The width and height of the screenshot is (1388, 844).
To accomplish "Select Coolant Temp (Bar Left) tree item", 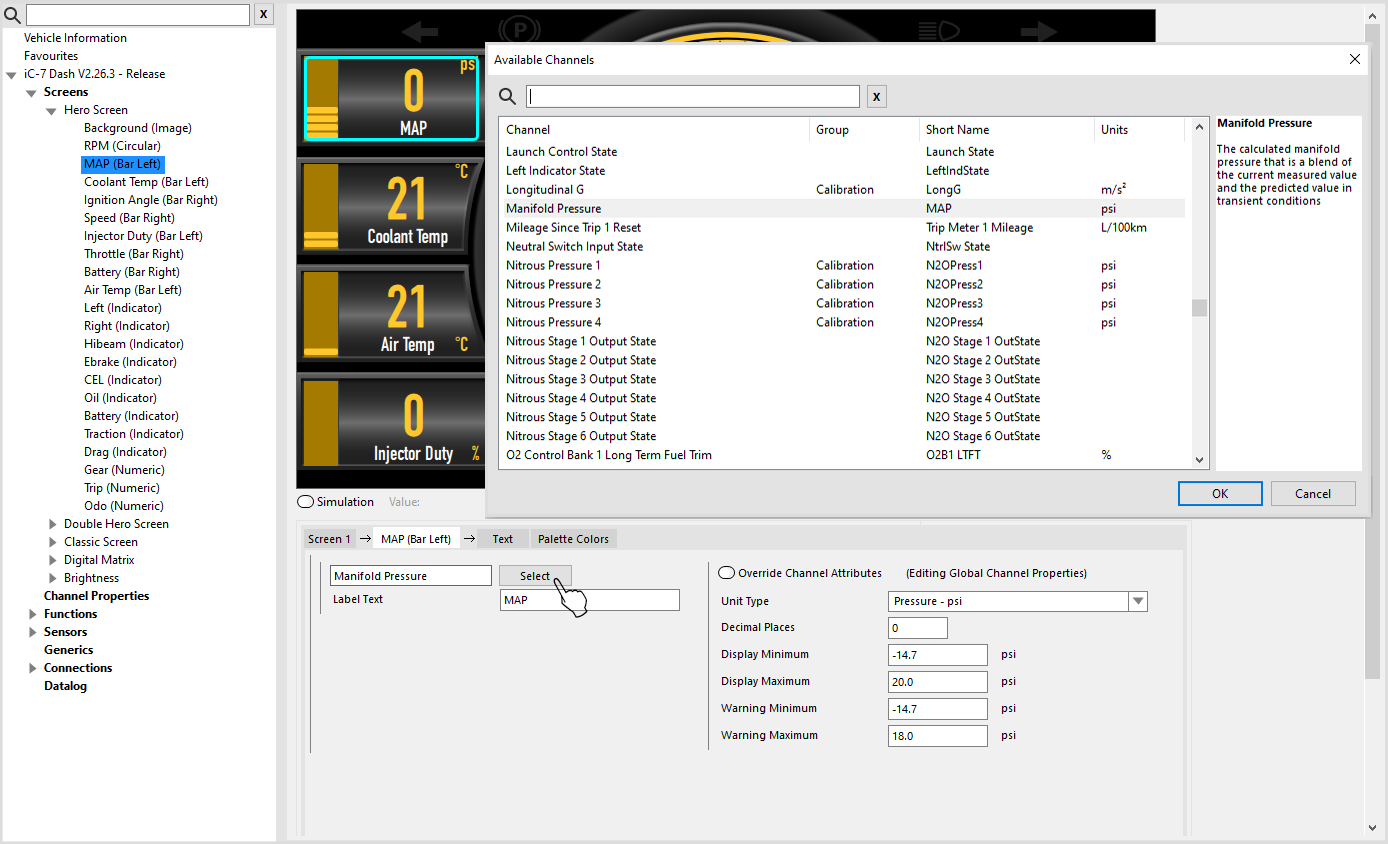I will tap(146, 182).
